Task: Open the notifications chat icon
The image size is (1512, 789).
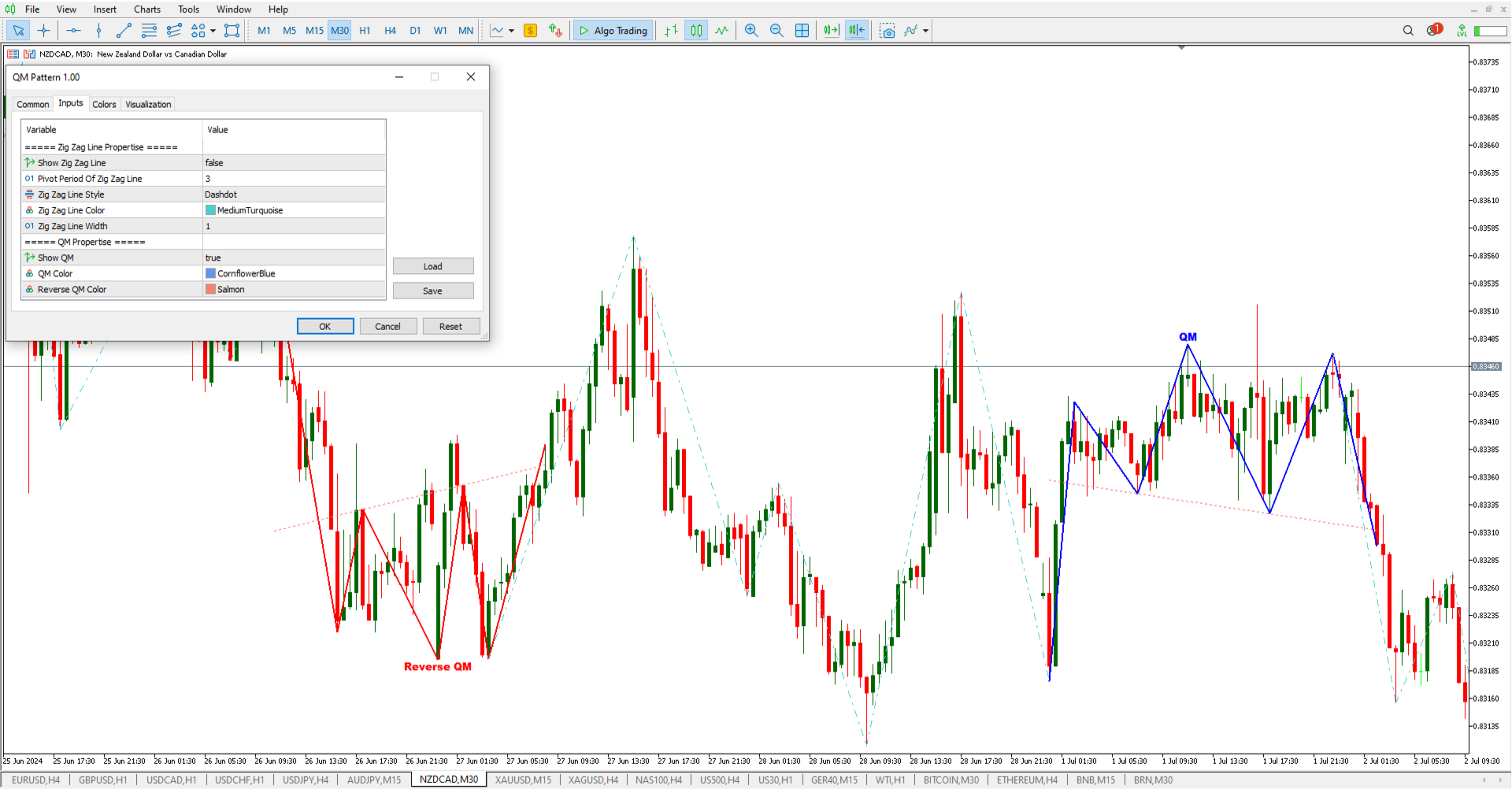Action: point(1433,30)
